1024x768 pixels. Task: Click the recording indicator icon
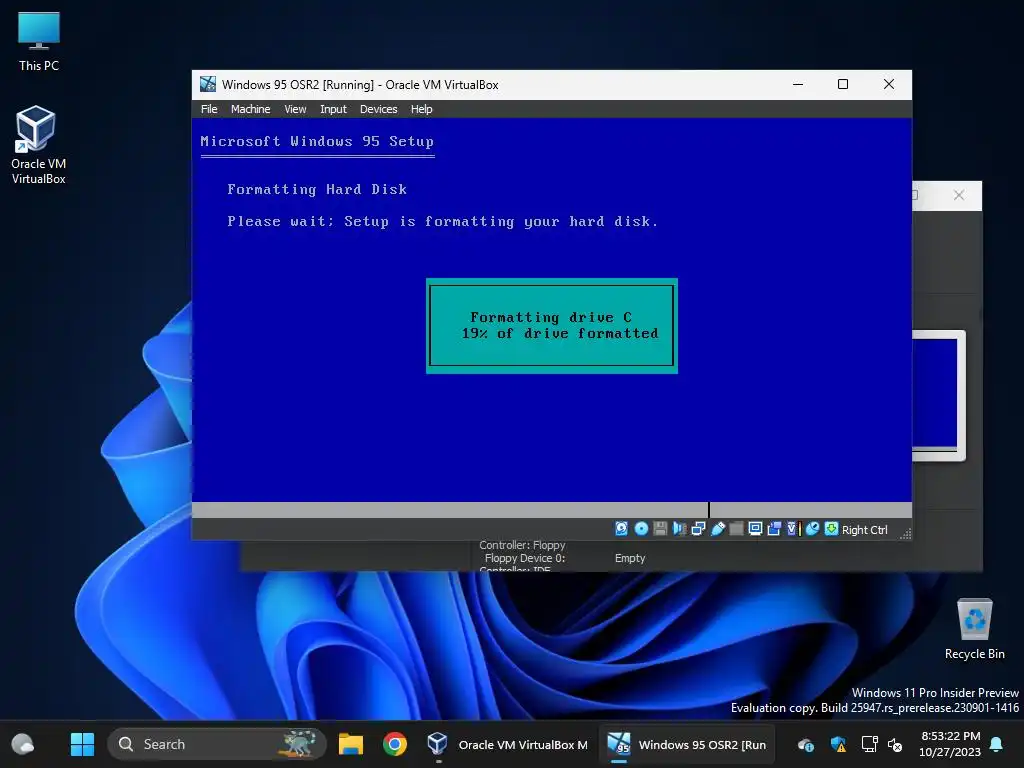[x=774, y=529]
